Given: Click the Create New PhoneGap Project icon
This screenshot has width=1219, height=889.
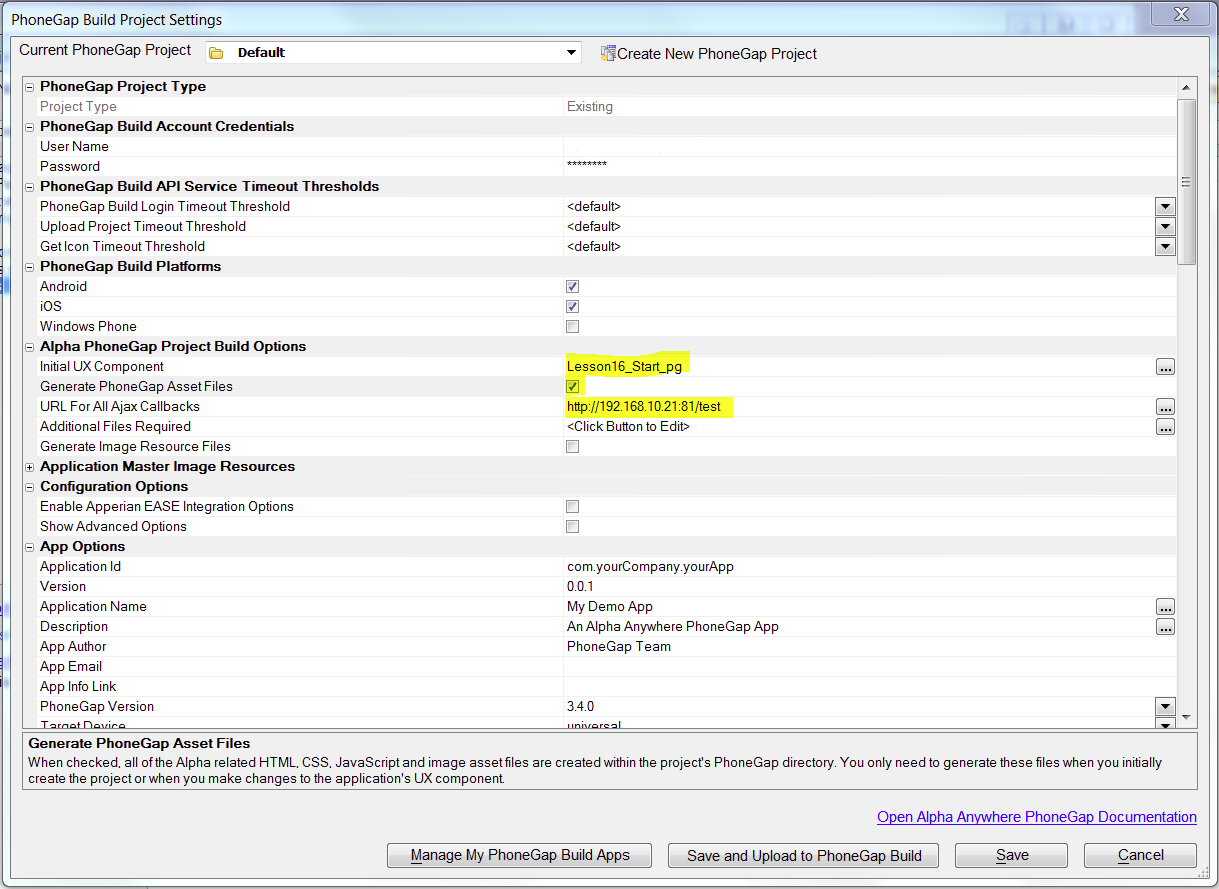Looking at the screenshot, I should pos(607,53).
